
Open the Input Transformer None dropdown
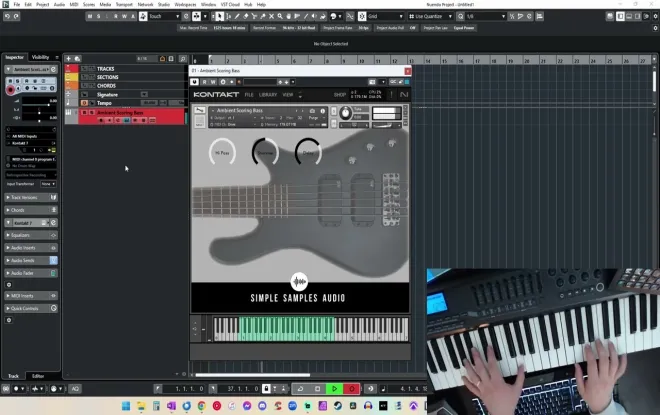pyautogui.click(x=48, y=184)
